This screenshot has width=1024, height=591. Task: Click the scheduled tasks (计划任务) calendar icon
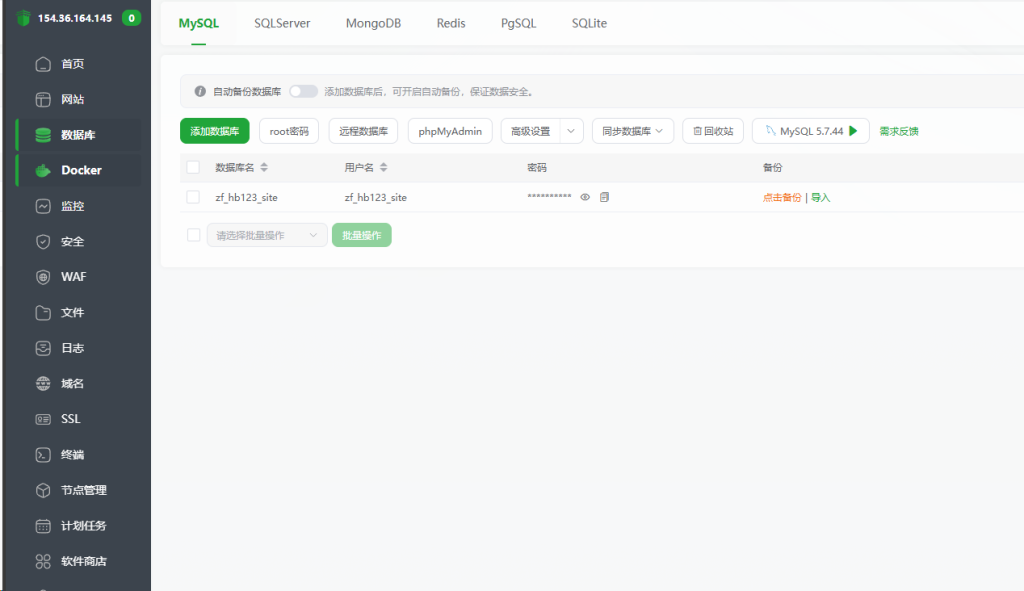point(43,526)
